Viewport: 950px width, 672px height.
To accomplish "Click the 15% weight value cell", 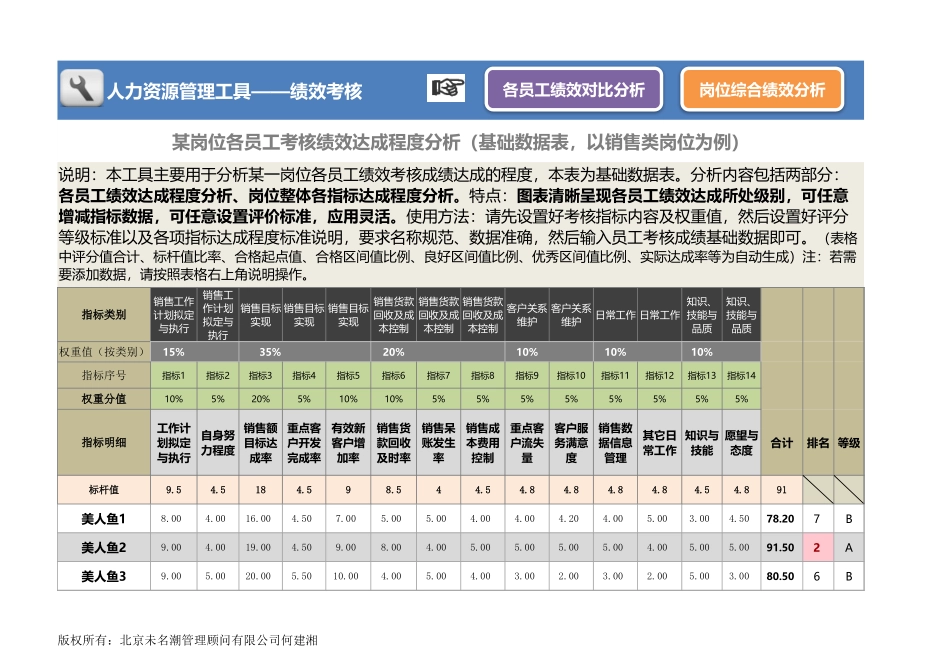I will (169, 352).
